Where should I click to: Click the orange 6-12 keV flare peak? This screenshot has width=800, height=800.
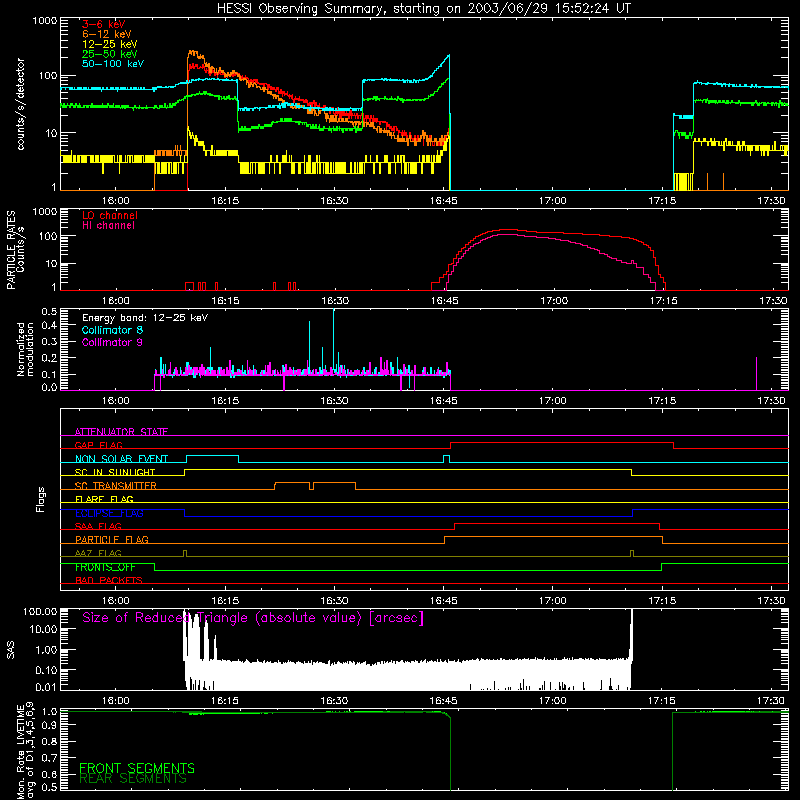pyautogui.click(x=192, y=52)
